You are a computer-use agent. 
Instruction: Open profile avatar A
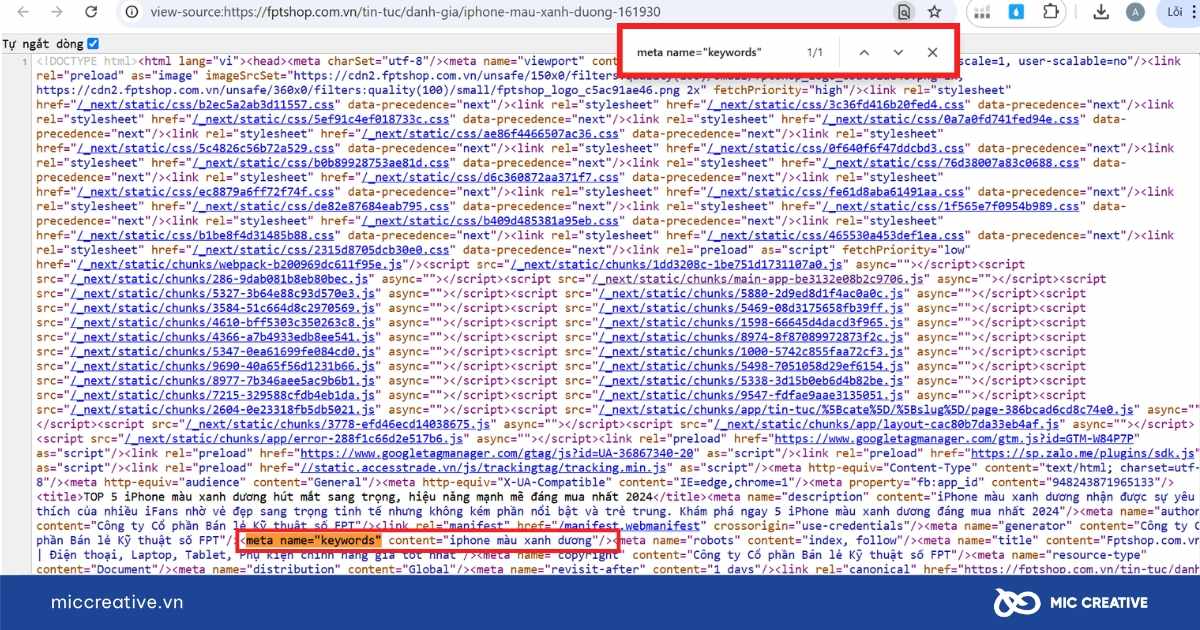click(x=1134, y=12)
